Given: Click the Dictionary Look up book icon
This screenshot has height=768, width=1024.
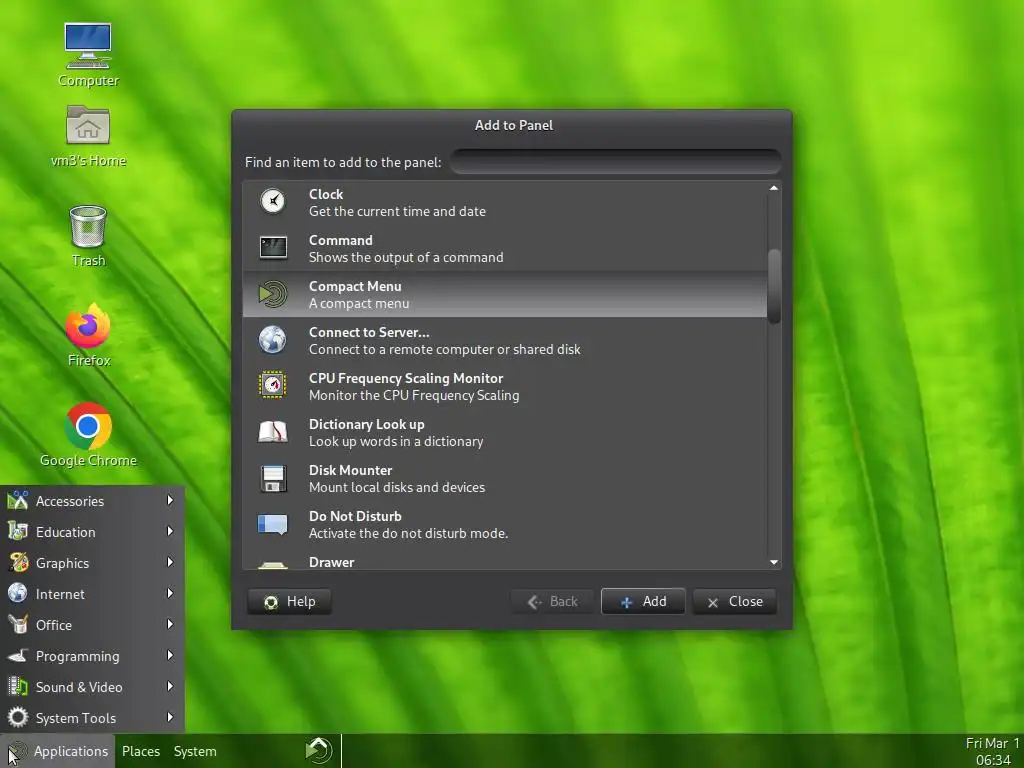Looking at the screenshot, I should click(272, 432).
